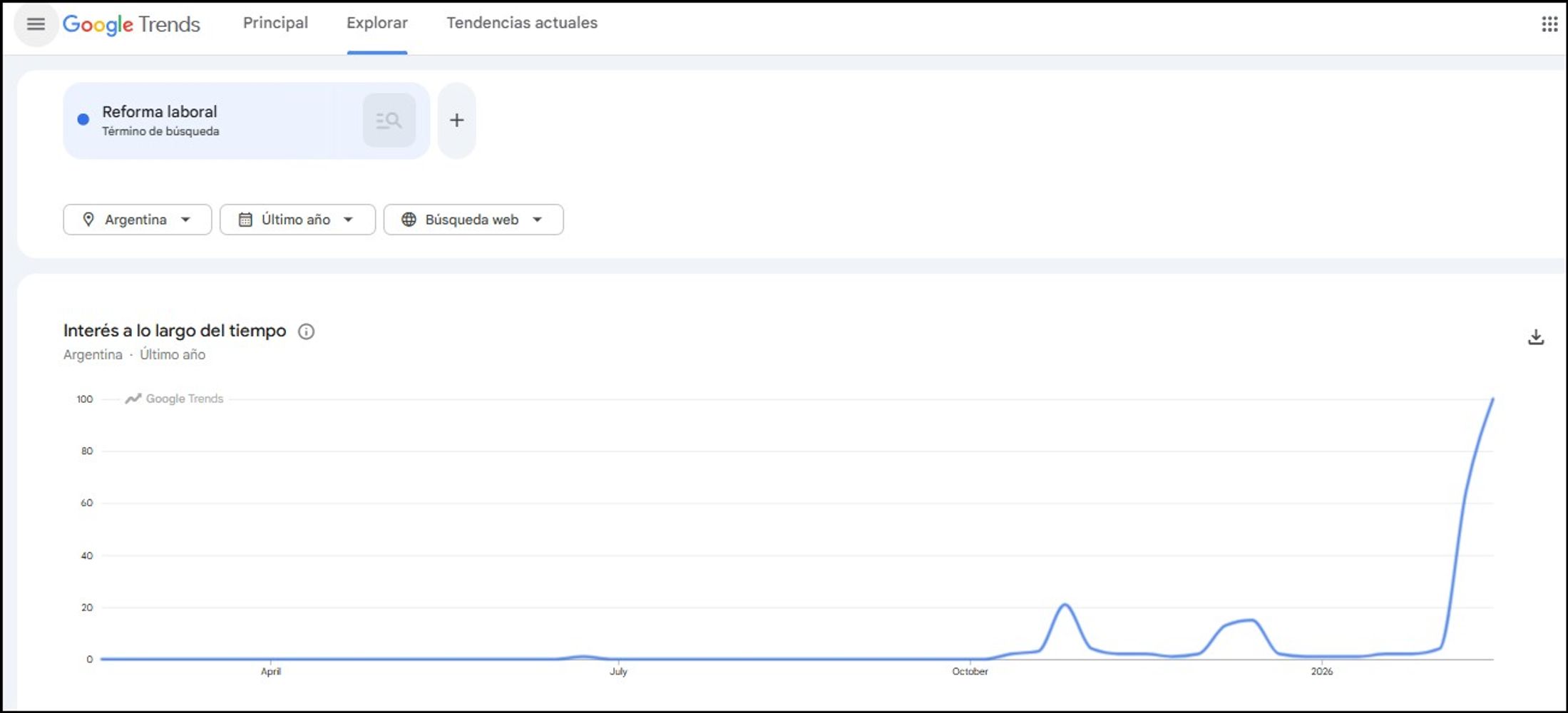Viewport: 1568px width, 713px height.
Task: Click the 'Término de búsqueda' subtitle
Action: coord(160,131)
